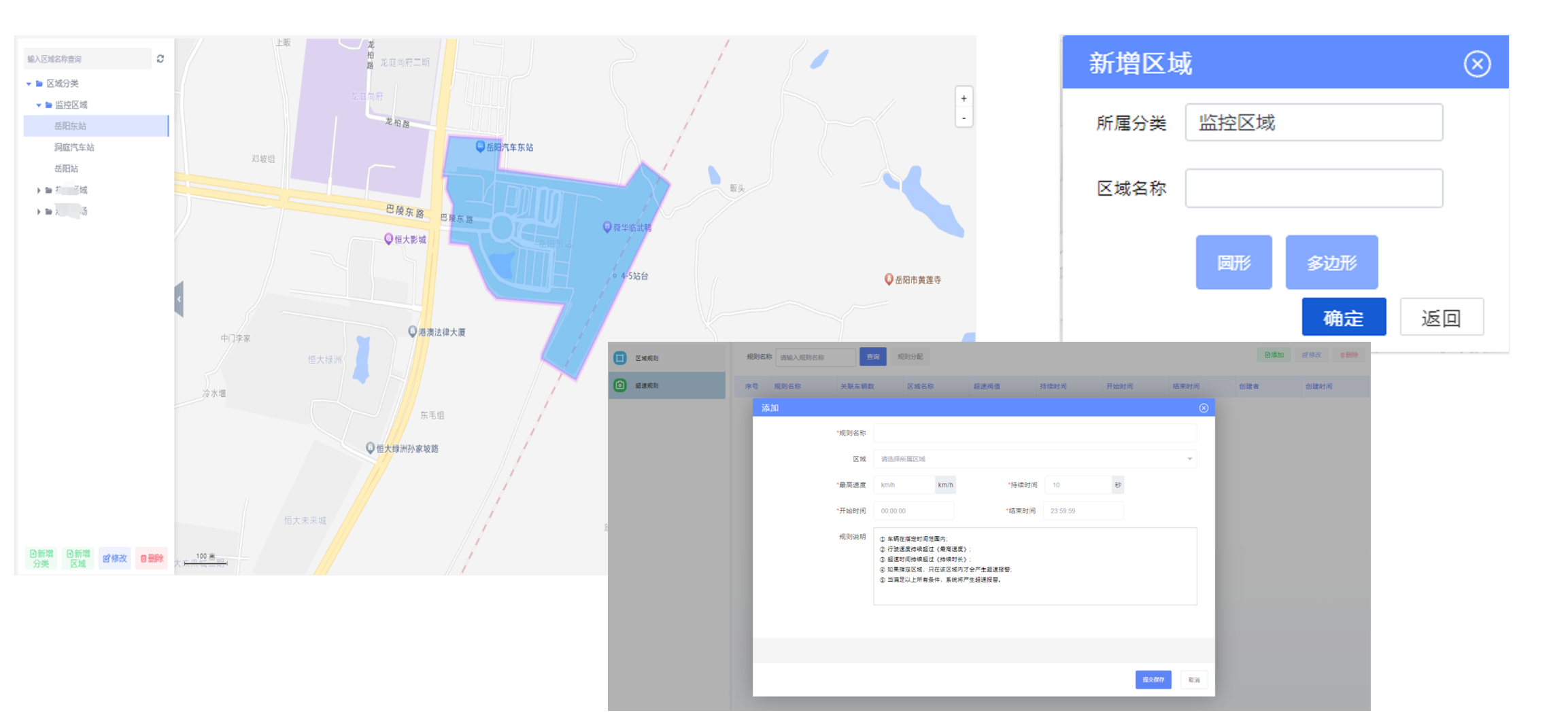Viewport: 1568px width, 721px height.
Task: Close the 新增区域 dialog with the X icon
Action: pyautogui.click(x=1477, y=64)
